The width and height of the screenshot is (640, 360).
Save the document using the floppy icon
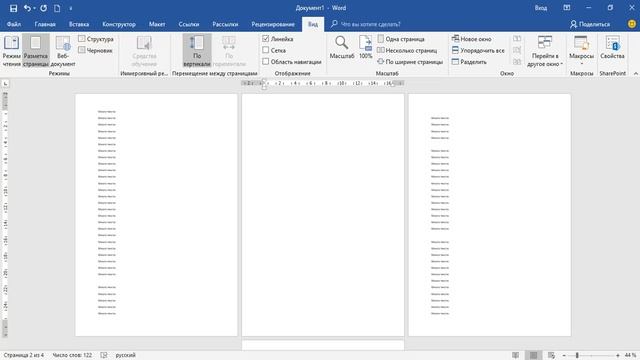(x=13, y=8)
